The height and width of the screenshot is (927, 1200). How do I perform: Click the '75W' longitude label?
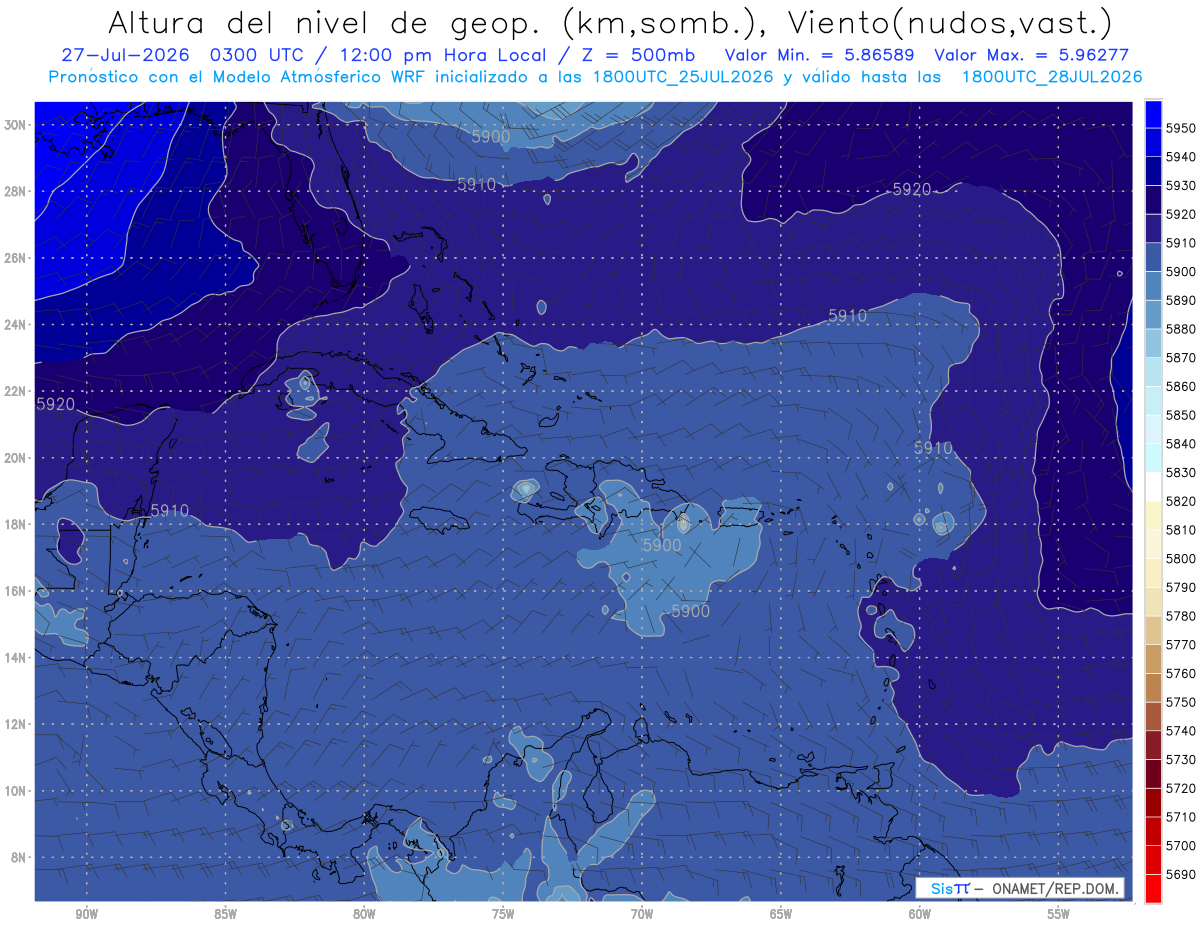click(x=503, y=914)
